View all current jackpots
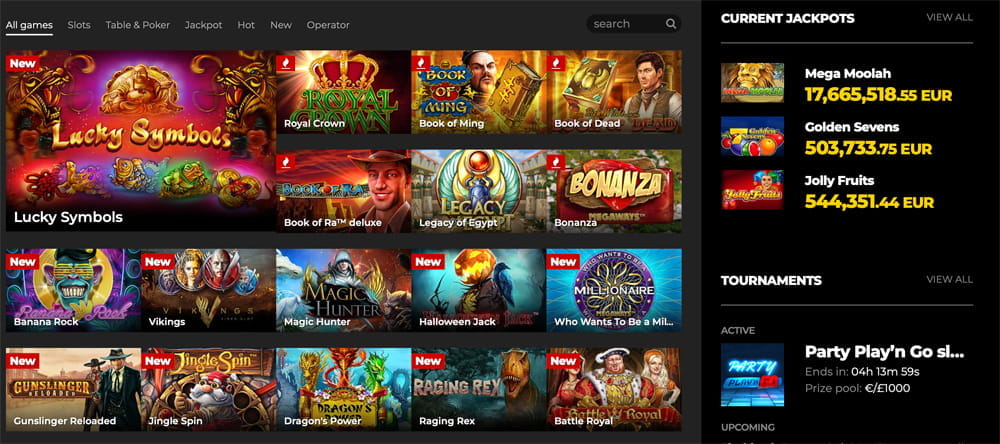 (950, 17)
